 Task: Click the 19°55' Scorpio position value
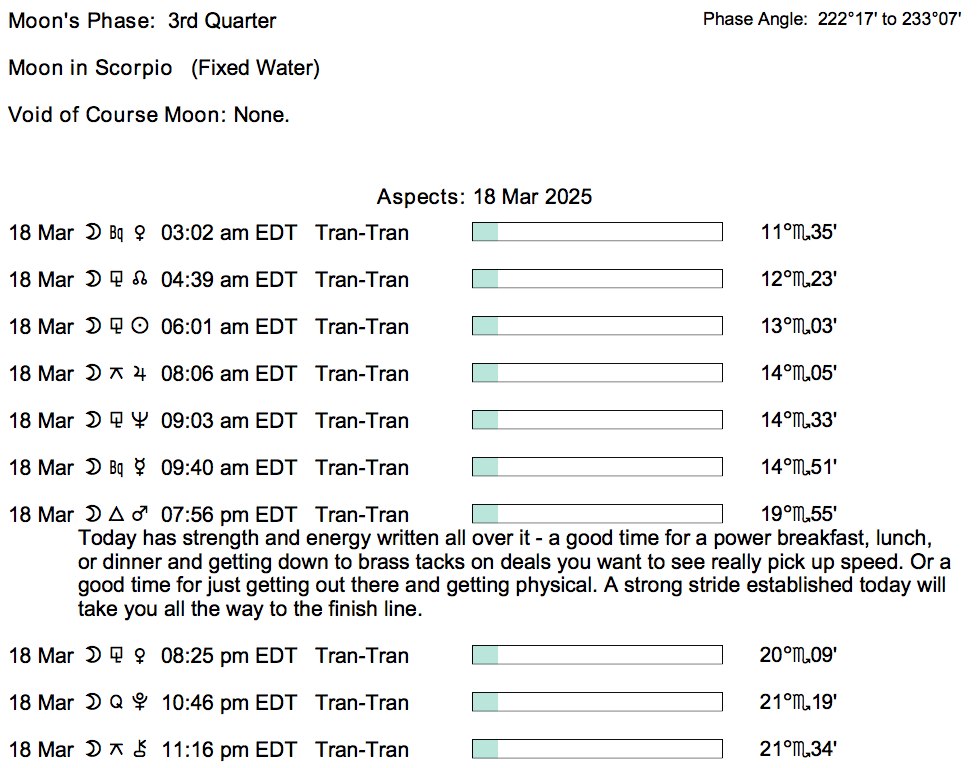pyautogui.click(x=797, y=515)
